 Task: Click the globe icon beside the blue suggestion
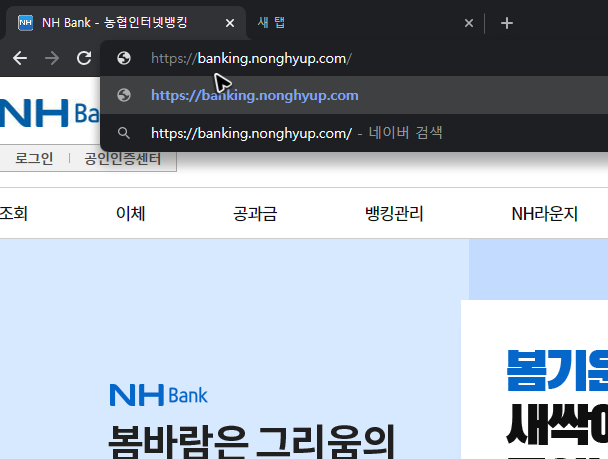pyautogui.click(x=124, y=95)
